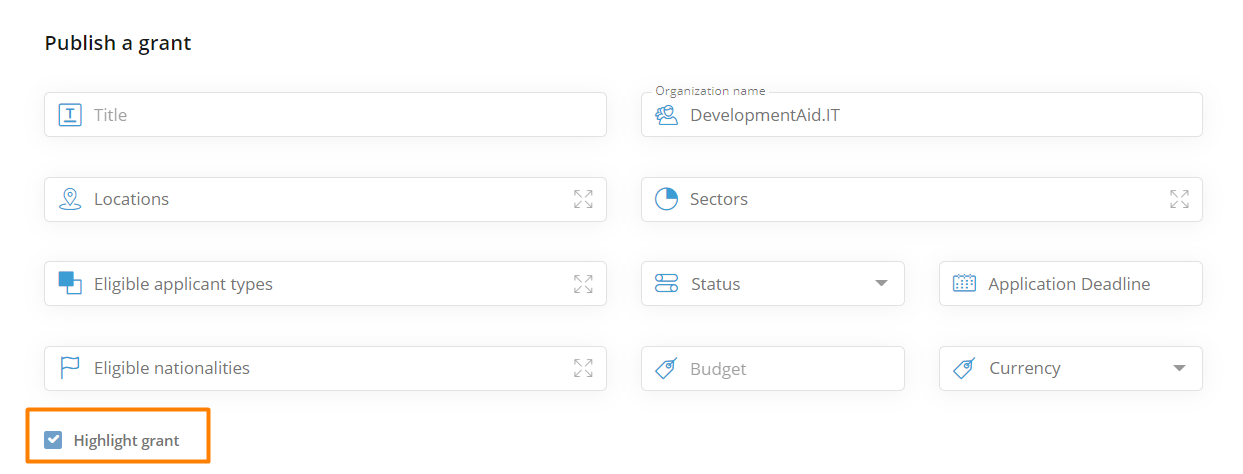Expand the Eligible nationalities selector
The height and width of the screenshot is (474, 1243).
[583, 368]
